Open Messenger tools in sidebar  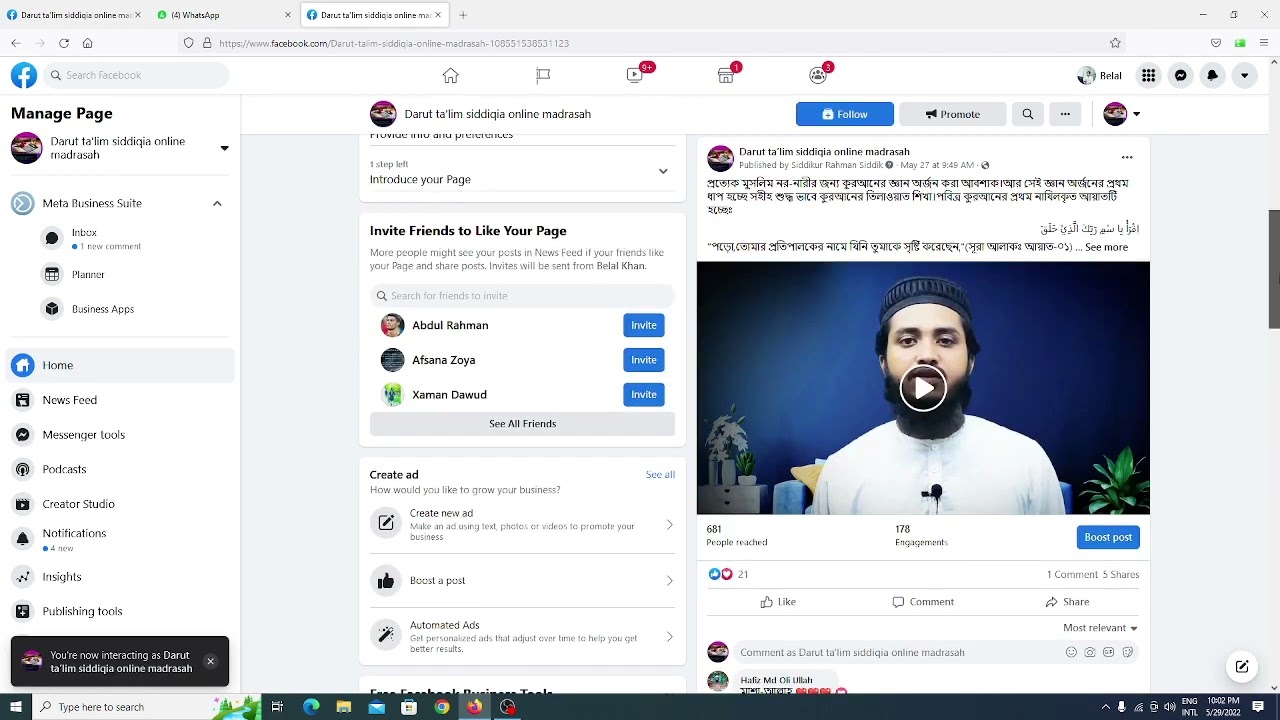[x=120, y=434]
